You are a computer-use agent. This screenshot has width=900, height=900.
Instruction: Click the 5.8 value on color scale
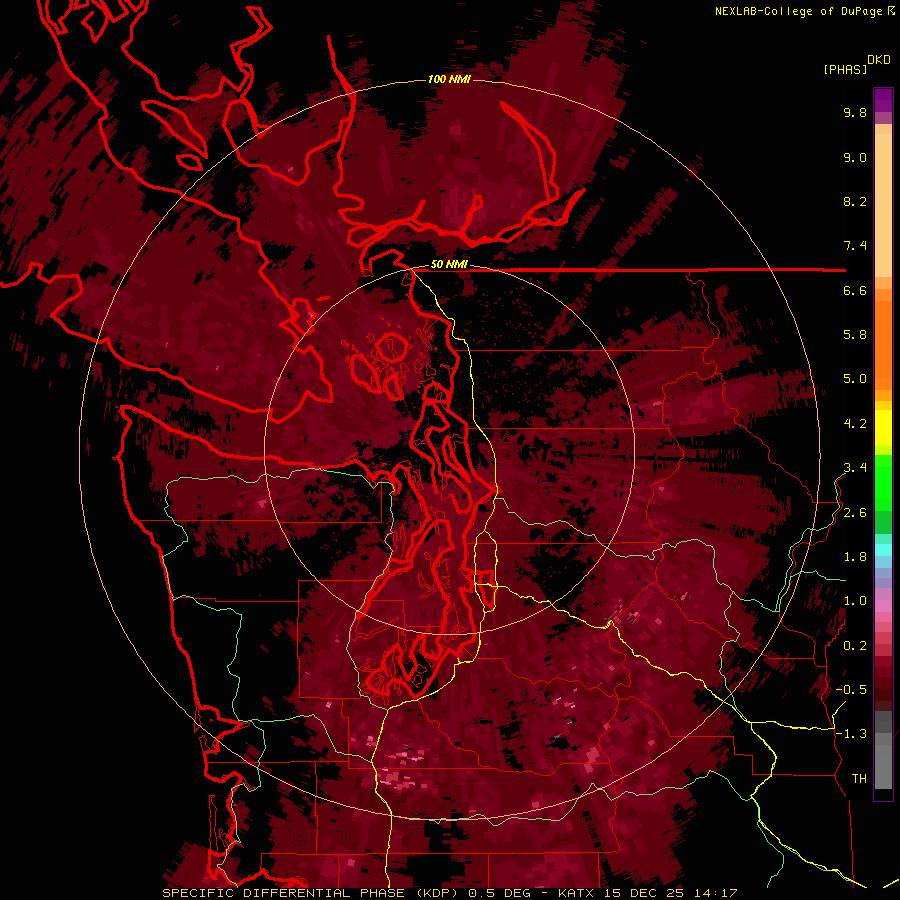pos(855,335)
